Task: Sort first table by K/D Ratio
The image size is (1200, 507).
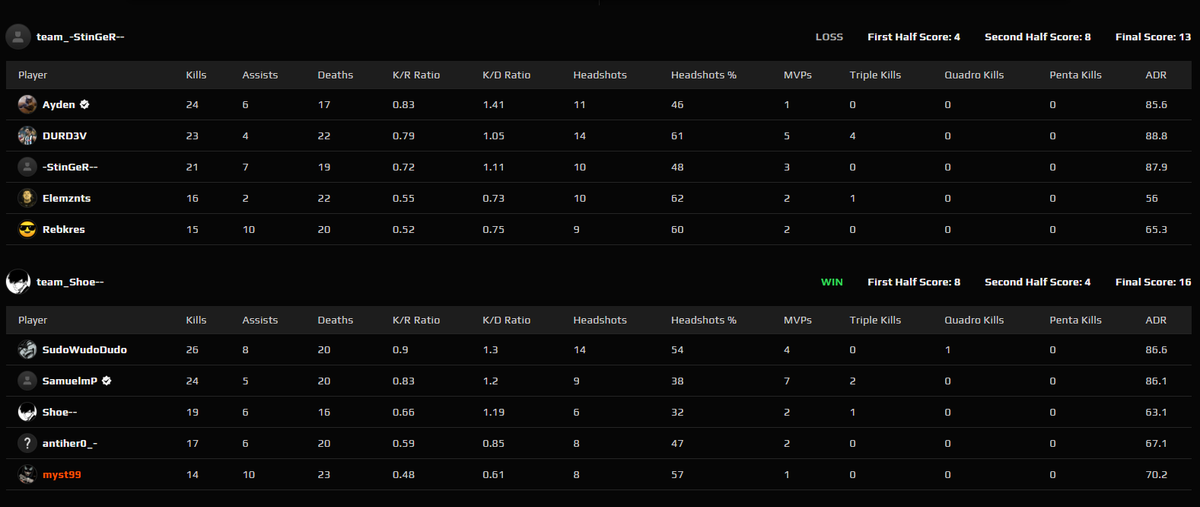Action: pyautogui.click(x=506, y=75)
